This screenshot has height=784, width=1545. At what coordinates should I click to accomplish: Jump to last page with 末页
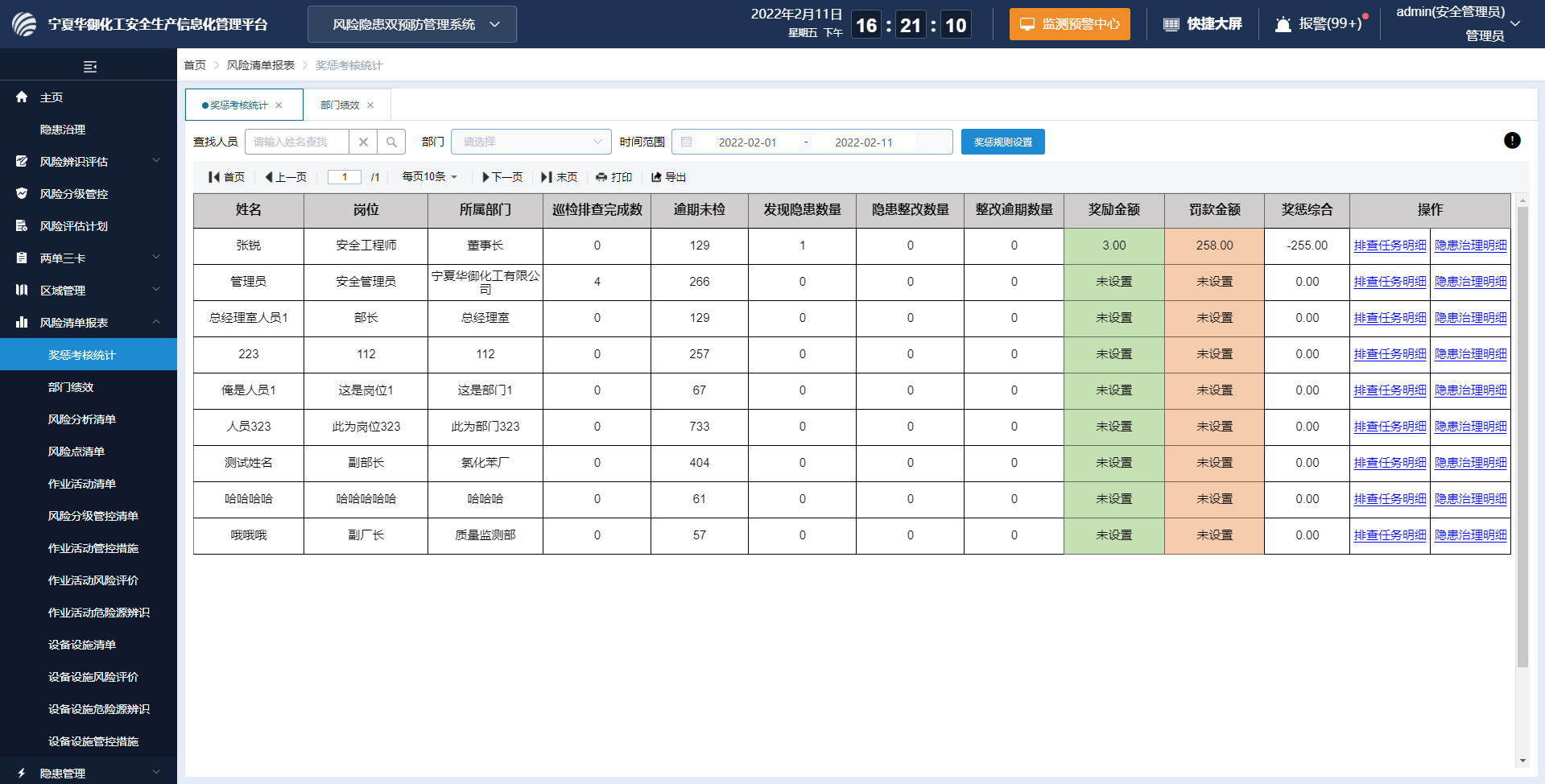(560, 177)
